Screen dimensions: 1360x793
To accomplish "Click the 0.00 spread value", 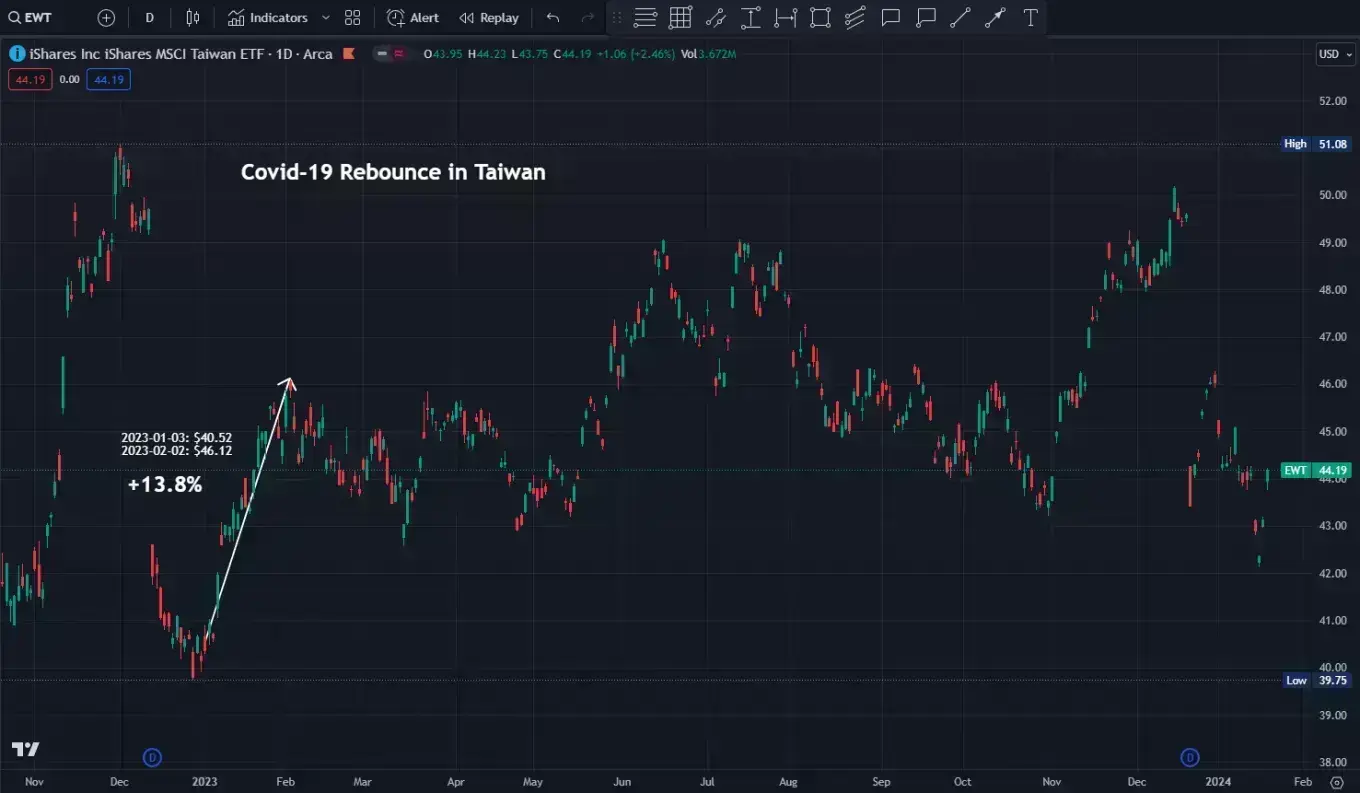I will (69, 79).
